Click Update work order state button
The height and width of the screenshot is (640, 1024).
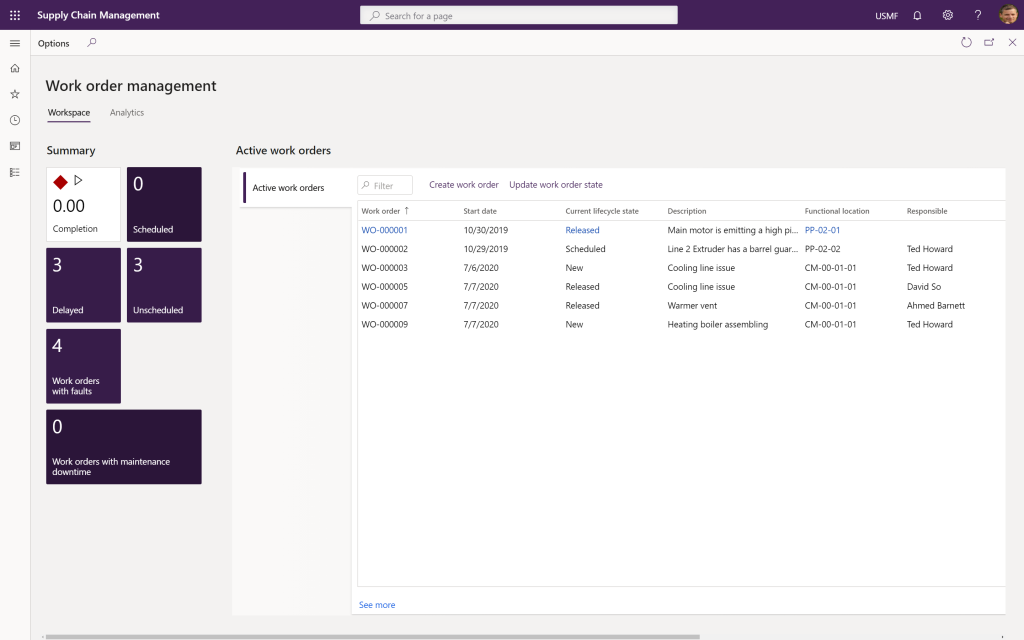tap(556, 185)
